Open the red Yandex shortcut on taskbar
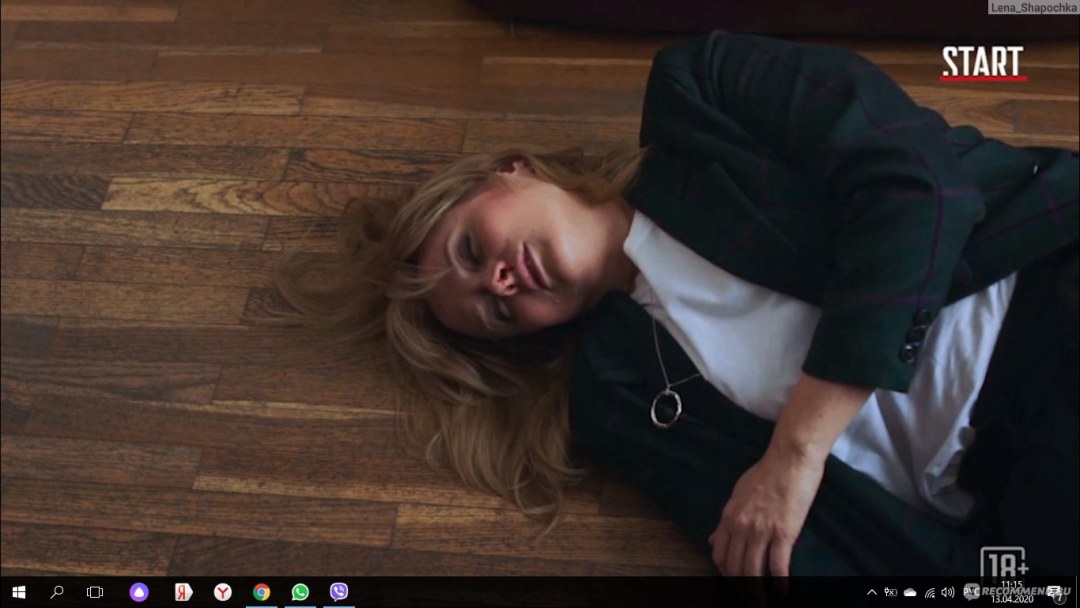This screenshot has width=1080, height=608. (183, 592)
